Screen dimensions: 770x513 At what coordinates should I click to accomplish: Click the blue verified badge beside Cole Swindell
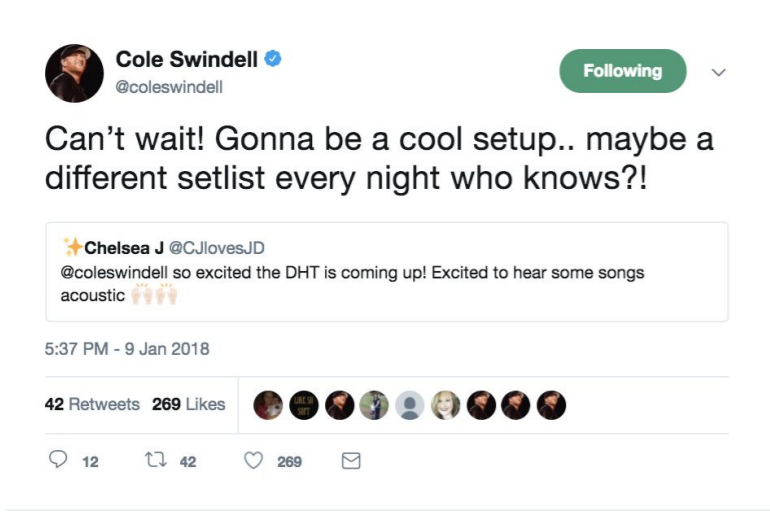click(x=273, y=59)
